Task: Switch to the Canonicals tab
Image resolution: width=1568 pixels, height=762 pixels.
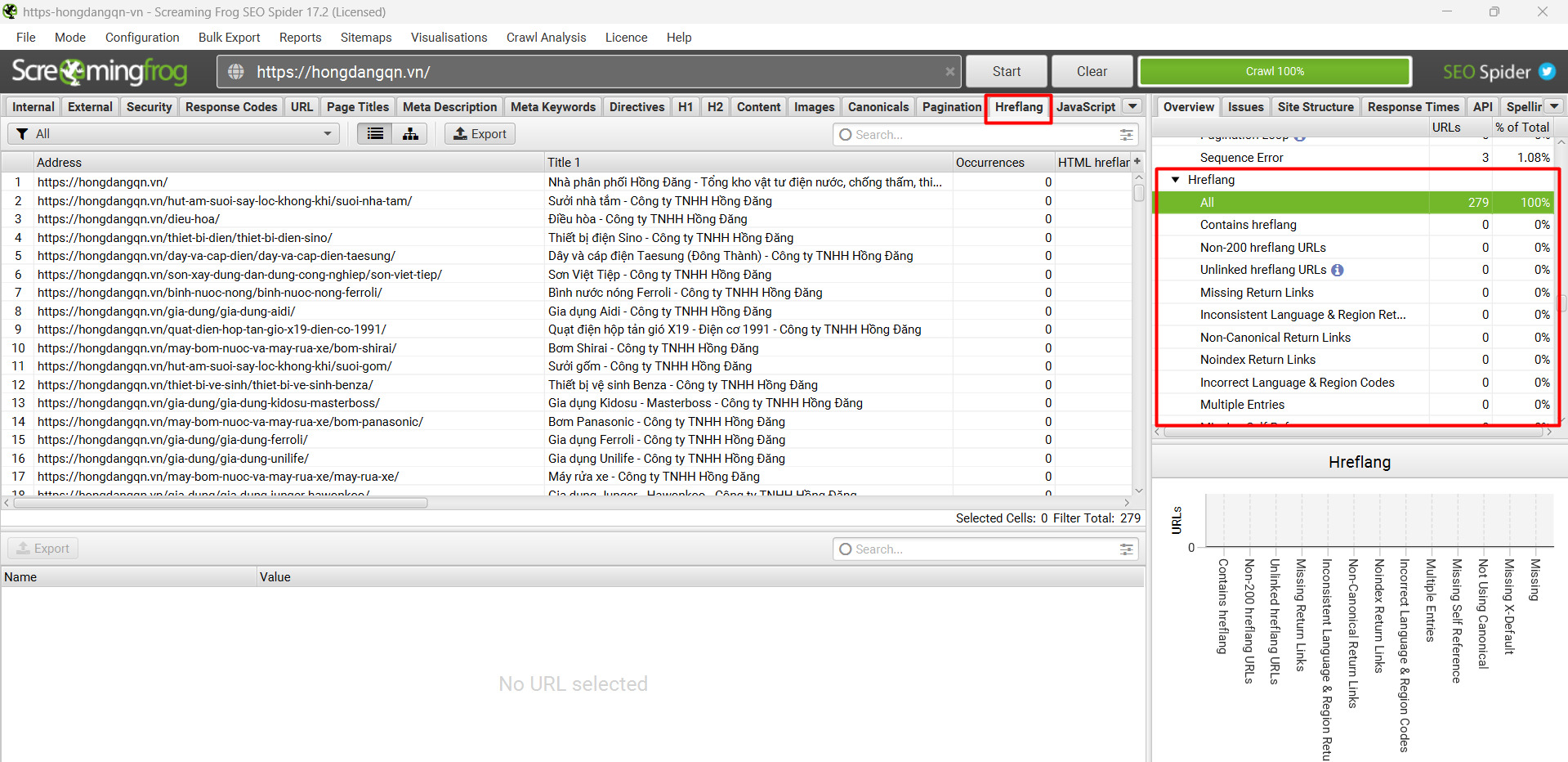Action: pos(878,107)
